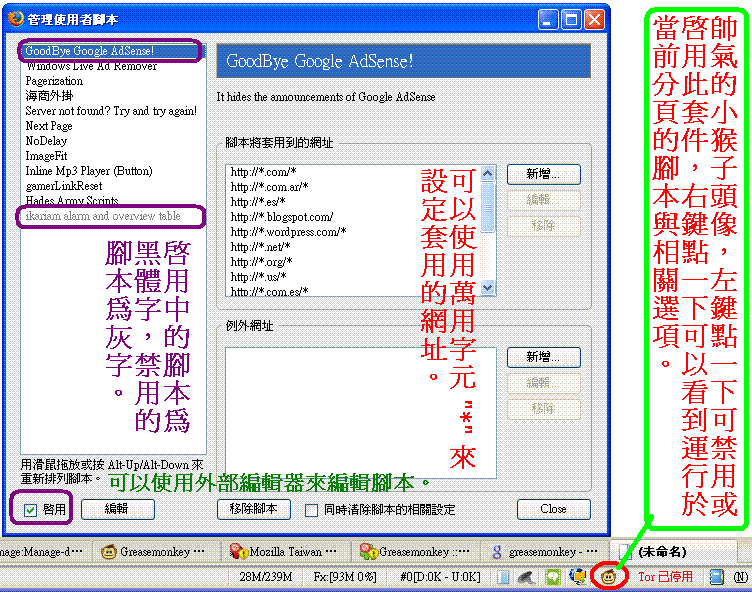Switch to the (未命名) tab
This screenshot has width=752, height=592.
click(671, 552)
